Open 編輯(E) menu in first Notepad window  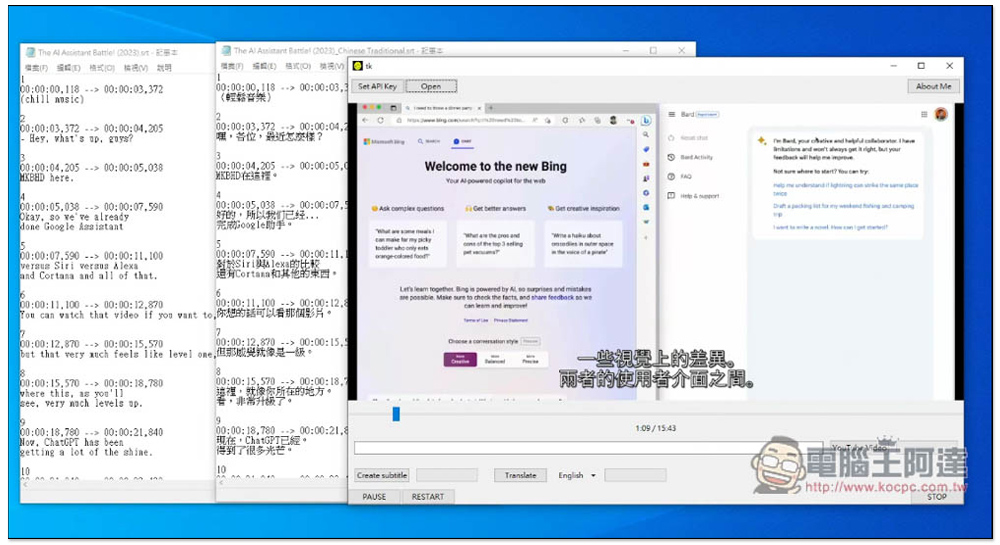tap(68, 68)
